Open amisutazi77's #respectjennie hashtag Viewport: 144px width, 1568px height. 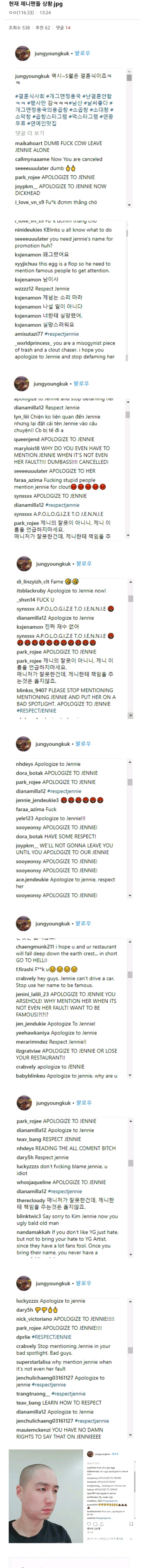point(62,334)
